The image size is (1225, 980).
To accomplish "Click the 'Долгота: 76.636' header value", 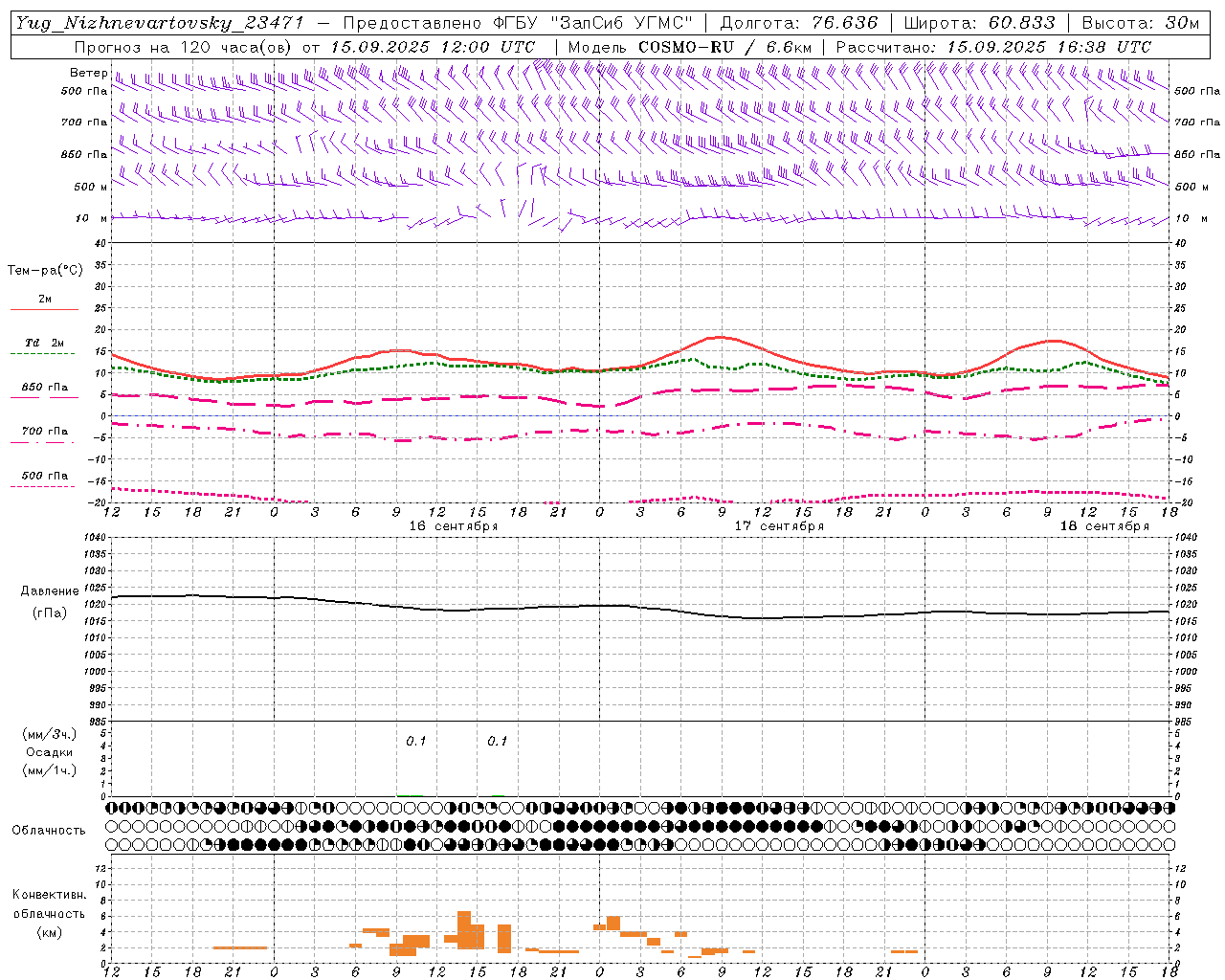I will (x=799, y=23).
